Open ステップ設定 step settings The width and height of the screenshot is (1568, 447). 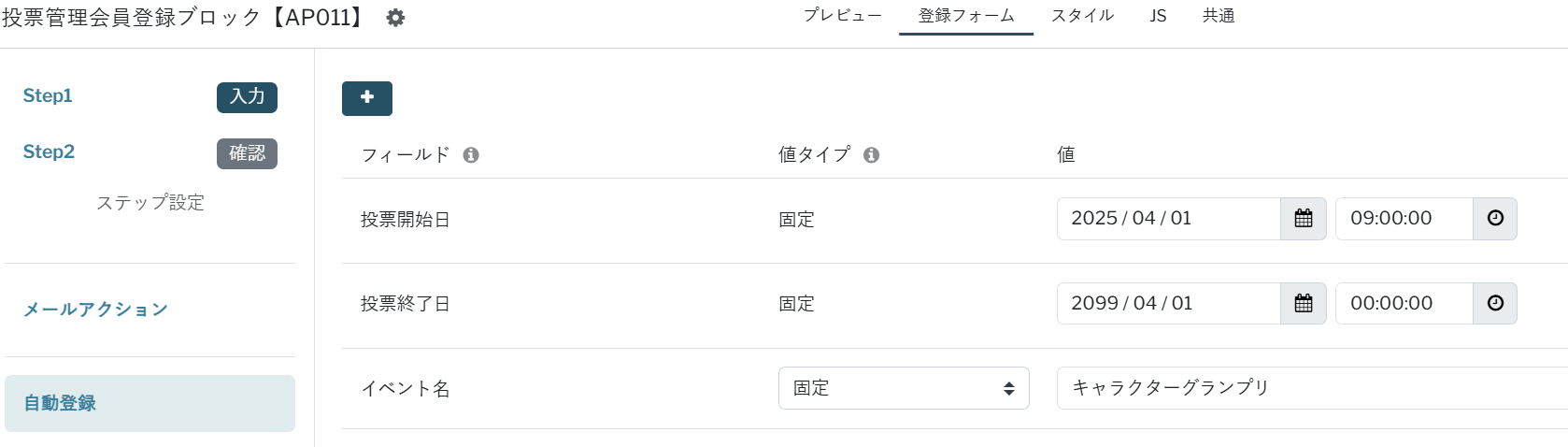click(150, 203)
